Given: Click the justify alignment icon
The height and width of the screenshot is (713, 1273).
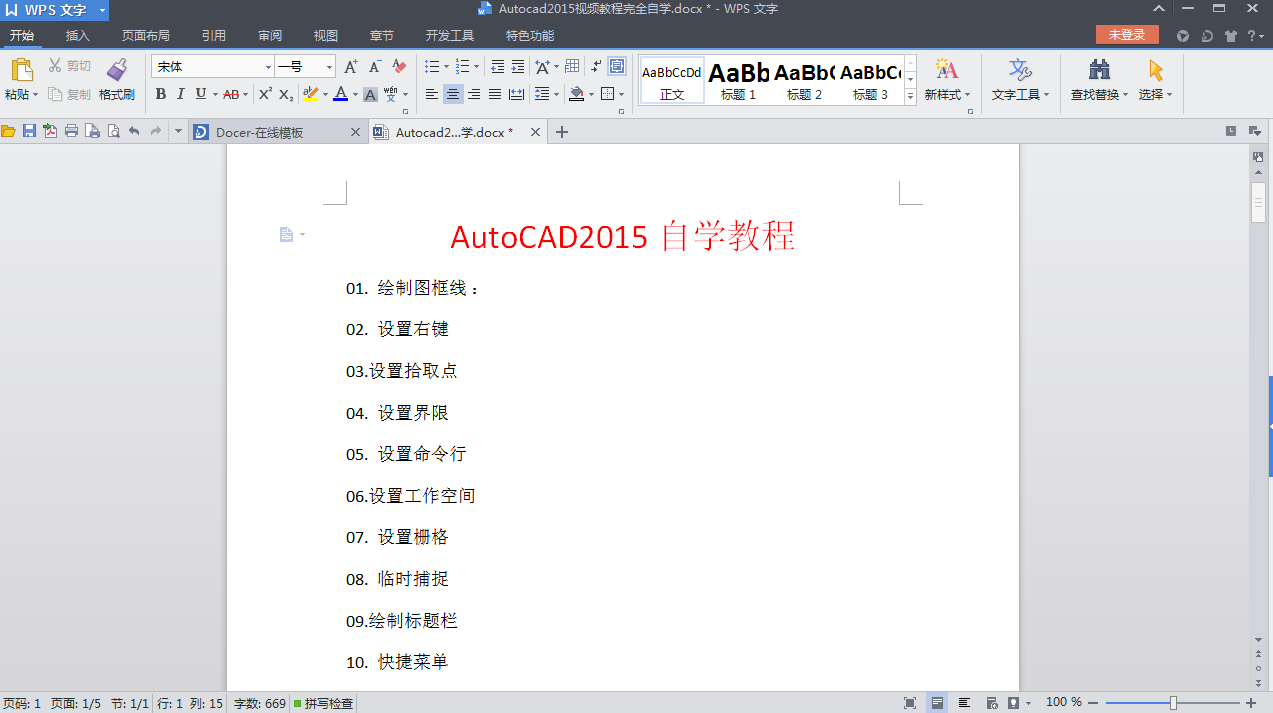Looking at the screenshot, I should [495, 94].
